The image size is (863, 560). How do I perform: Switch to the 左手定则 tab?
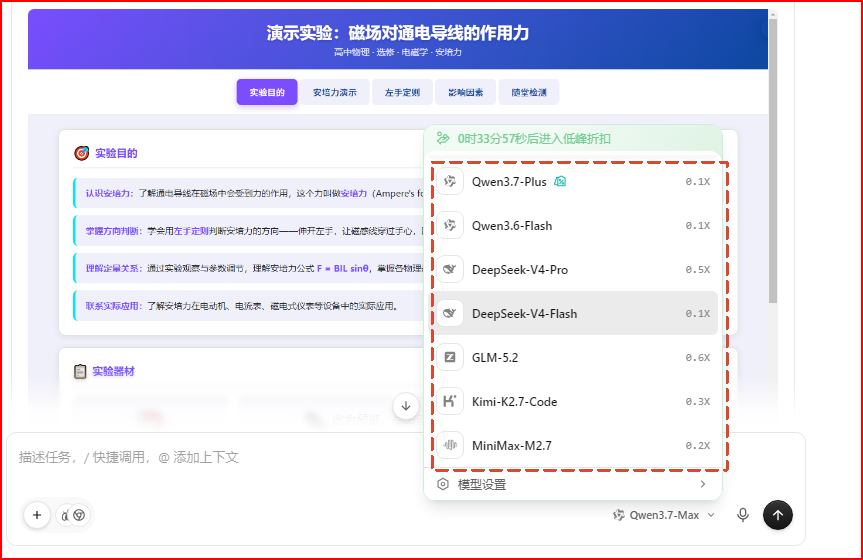(x=402, y=92)
